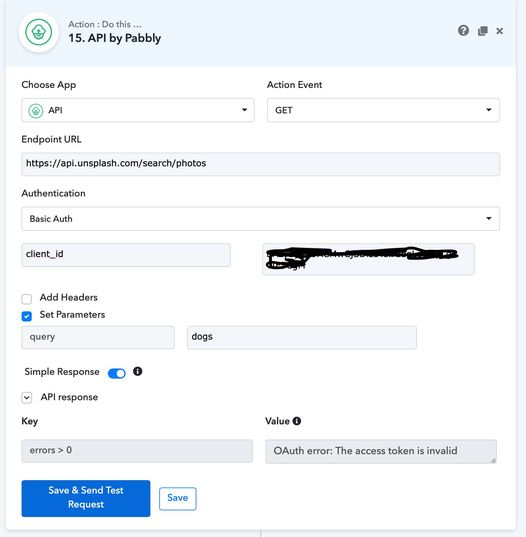Click Save & Send Test Request button
The height and width of the screenshot is (537, 526).
(x=86, y=498)
